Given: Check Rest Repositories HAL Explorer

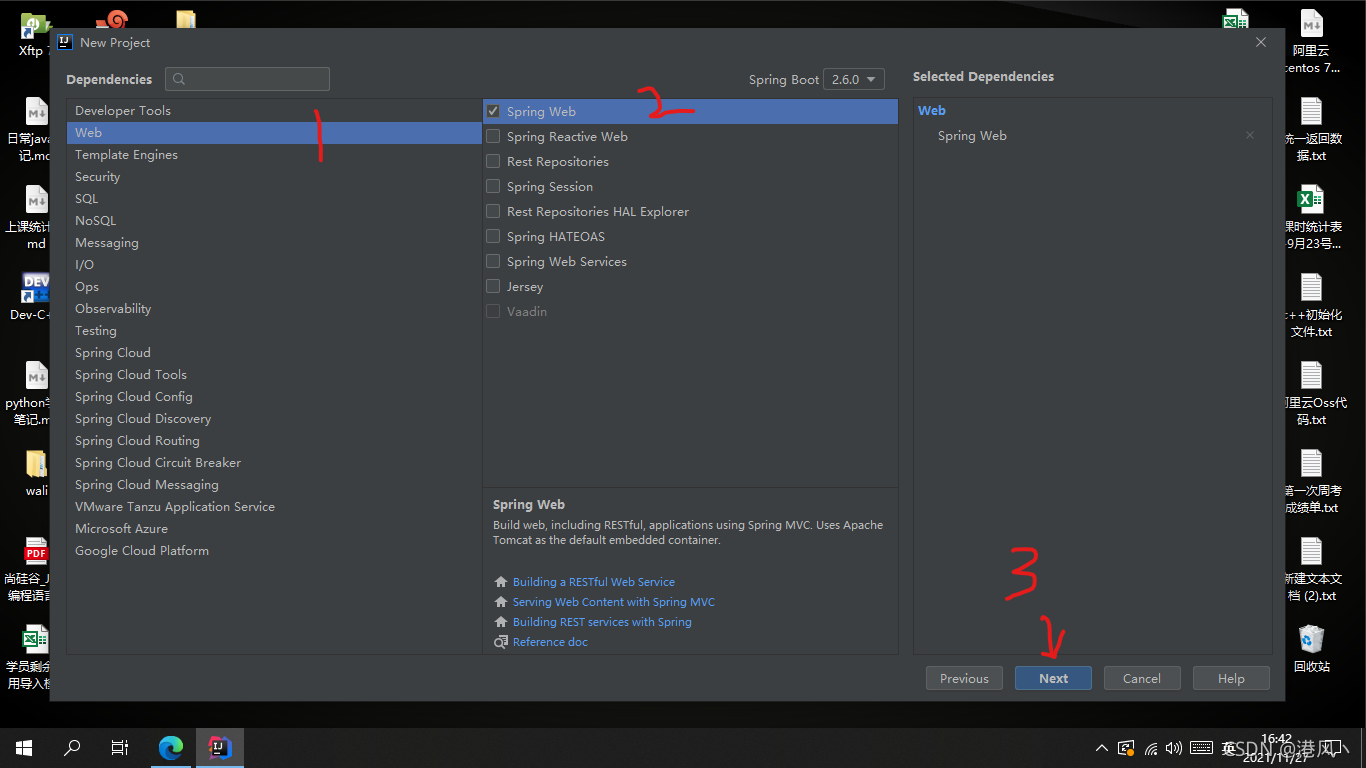Looking at the screenshot, I should 493,211.
